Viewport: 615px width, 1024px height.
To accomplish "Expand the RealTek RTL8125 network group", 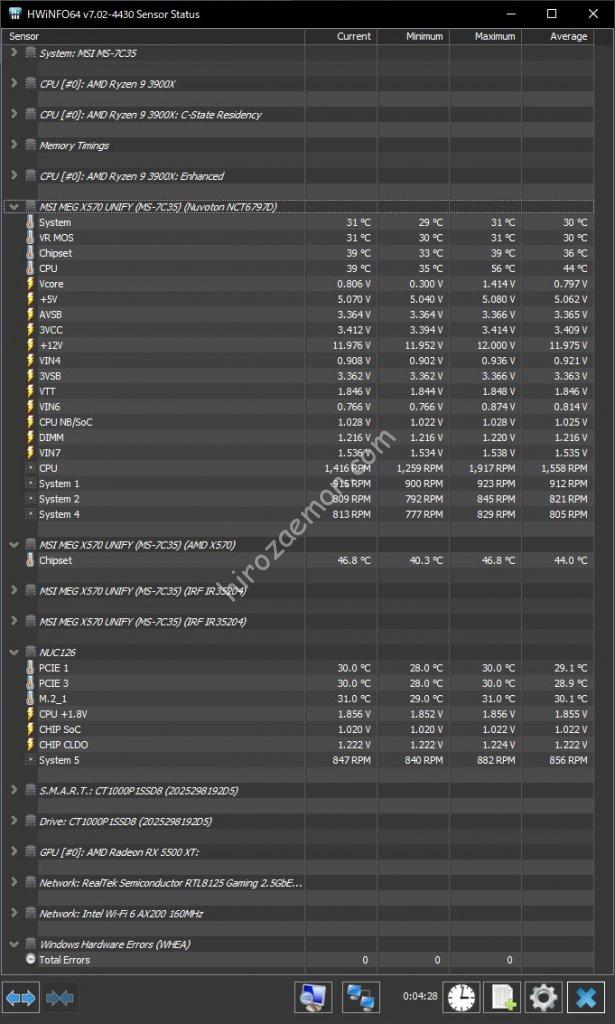I will pyautogui.click(x=14, y=882).
